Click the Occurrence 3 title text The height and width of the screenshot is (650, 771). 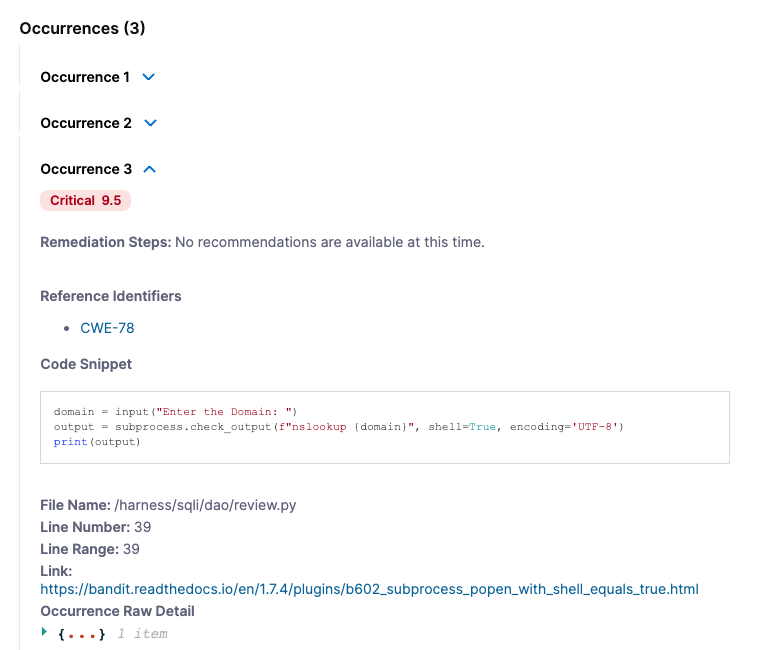pyautogui.click(x=86, y=169)
